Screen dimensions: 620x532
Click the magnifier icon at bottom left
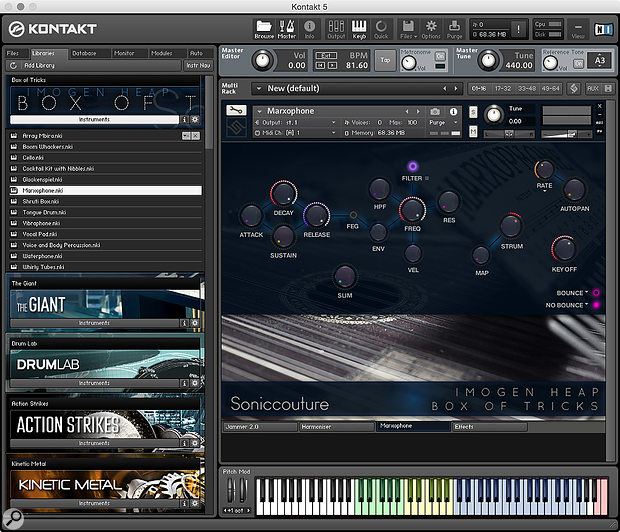pos(13,518)
